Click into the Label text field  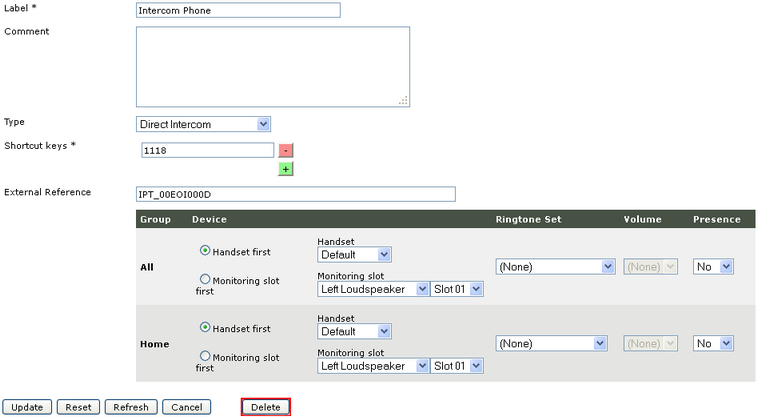pyautogui.click(x=238, y=10)
